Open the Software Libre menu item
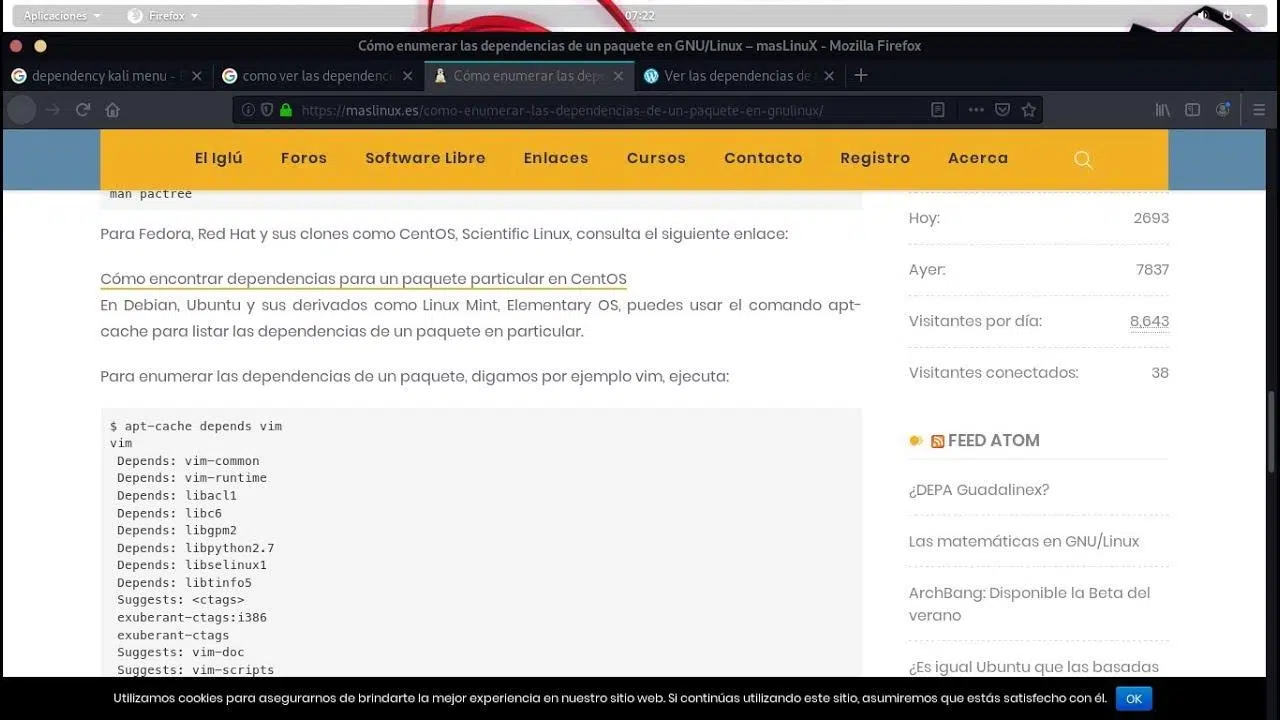 [425, 158]
